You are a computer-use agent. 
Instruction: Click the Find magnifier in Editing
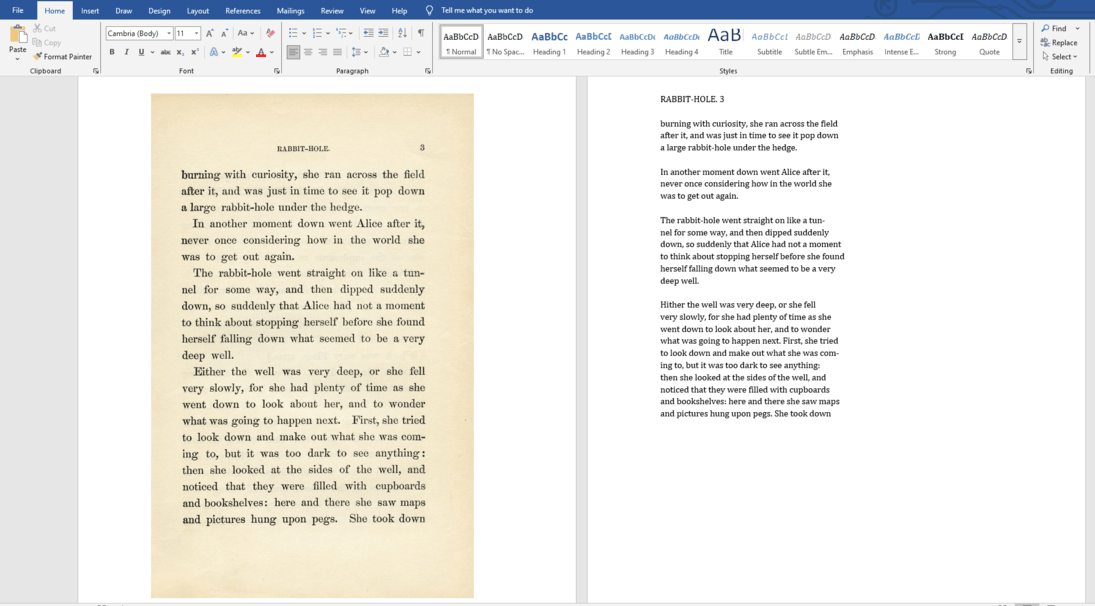coord(1045,29)
